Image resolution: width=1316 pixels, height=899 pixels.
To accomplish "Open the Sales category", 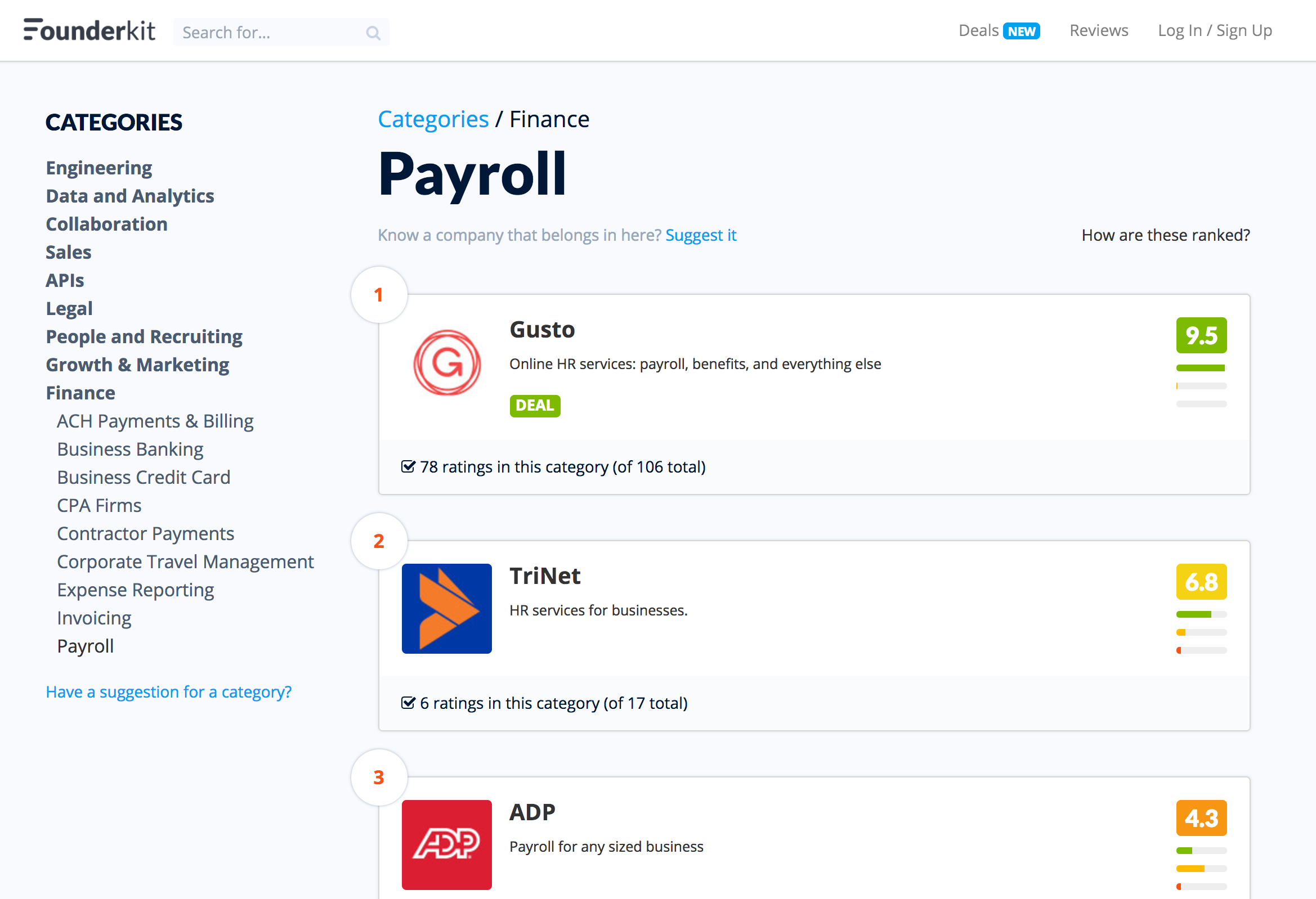I will click(69, 253).
